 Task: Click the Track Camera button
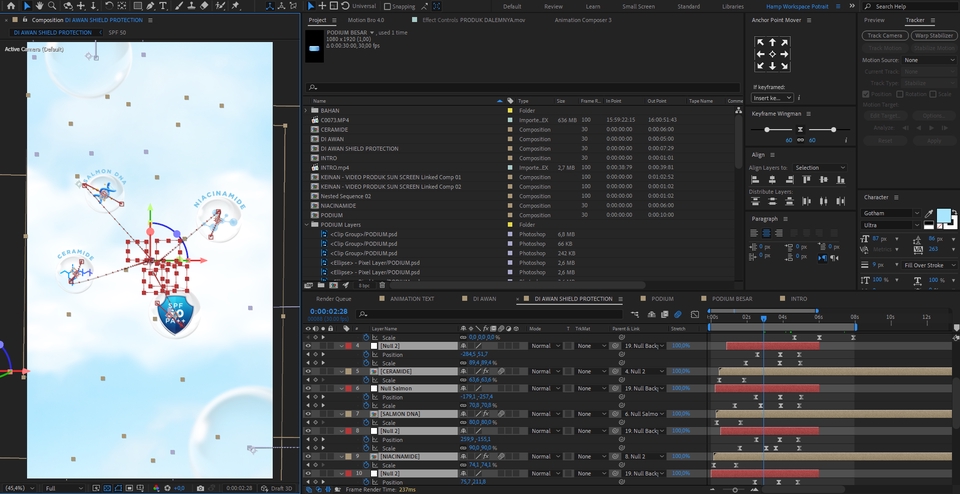tap(885, 36)
